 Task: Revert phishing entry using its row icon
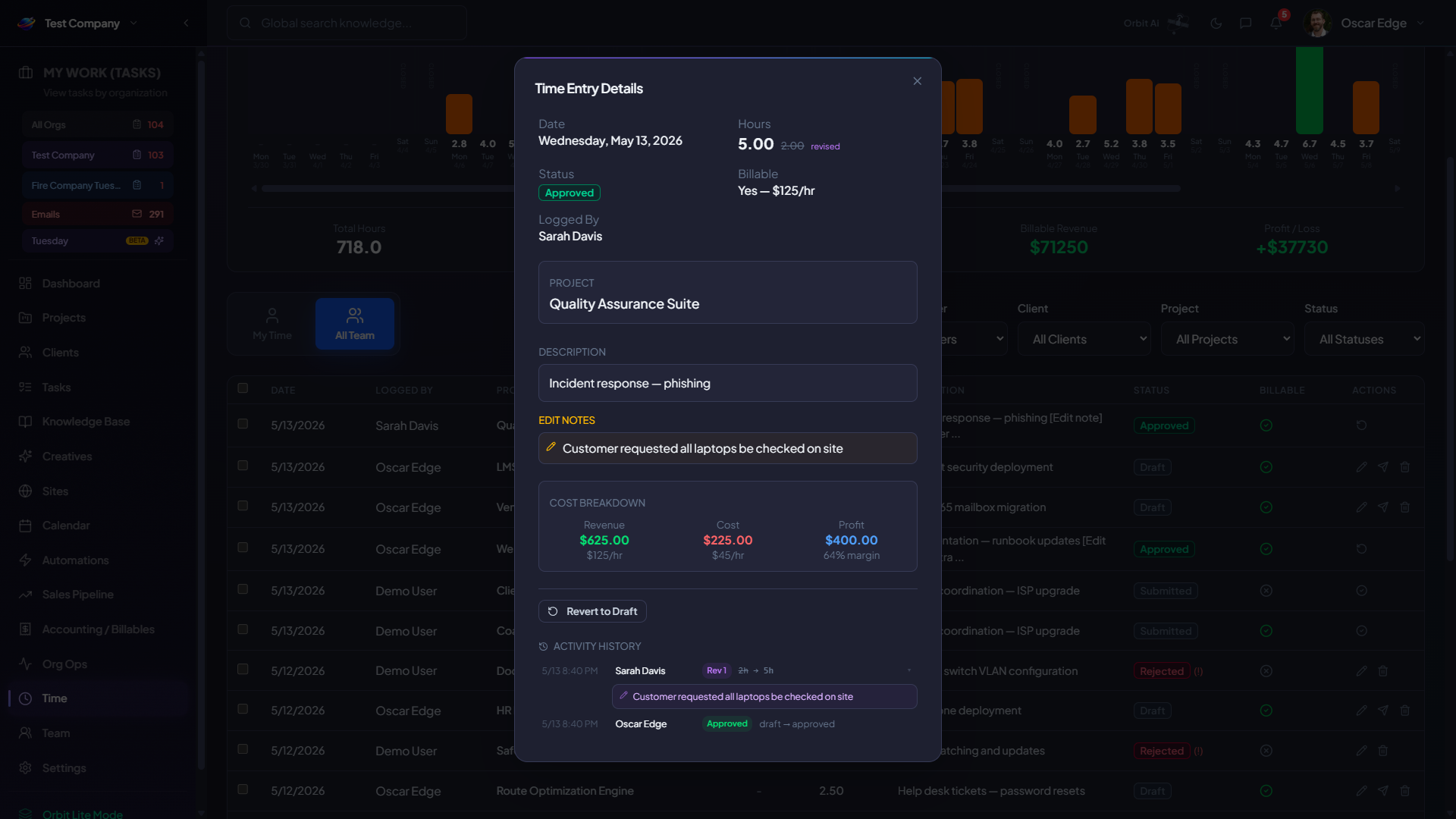tap(1361, 425)
